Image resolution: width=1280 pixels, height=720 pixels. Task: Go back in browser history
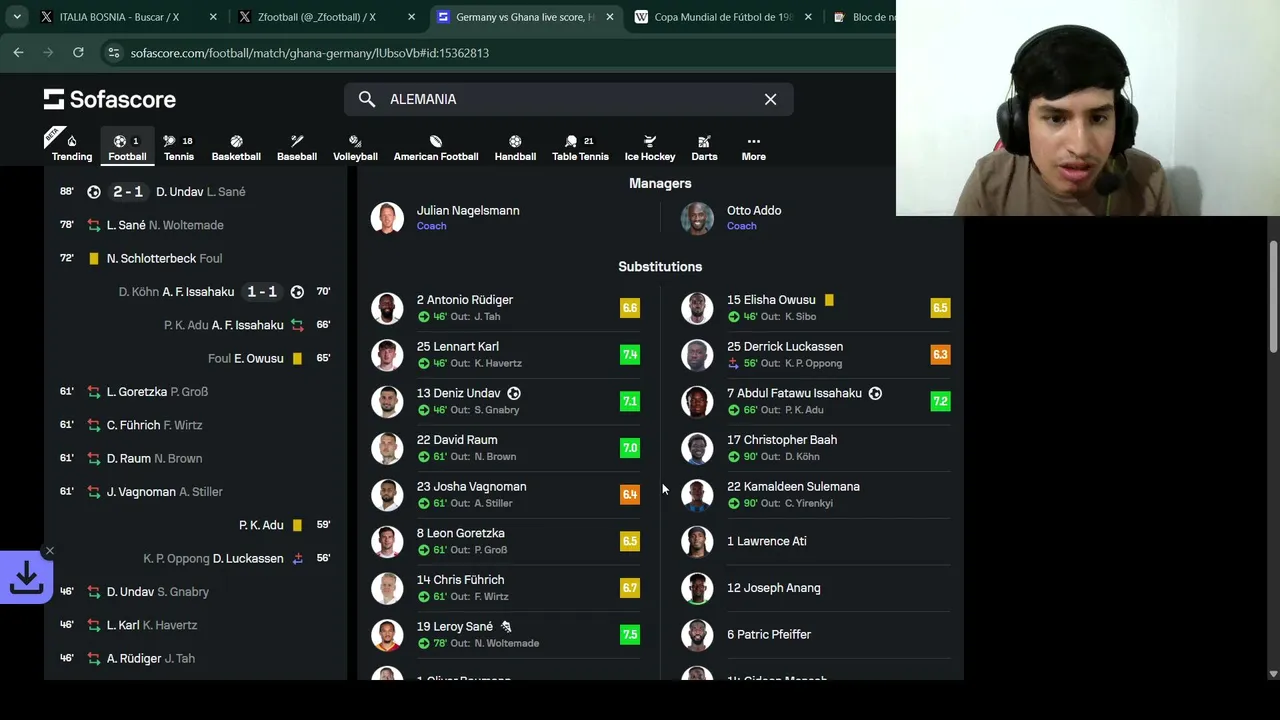pos(18,53)
